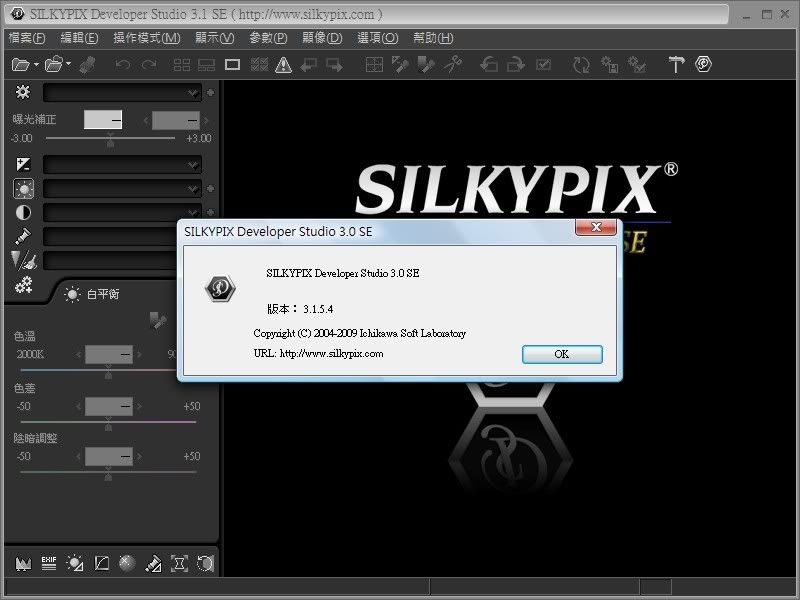Click the warning triangle toolbar icon
The width and height of the screenshot is (800, 600).
[283, 65]
